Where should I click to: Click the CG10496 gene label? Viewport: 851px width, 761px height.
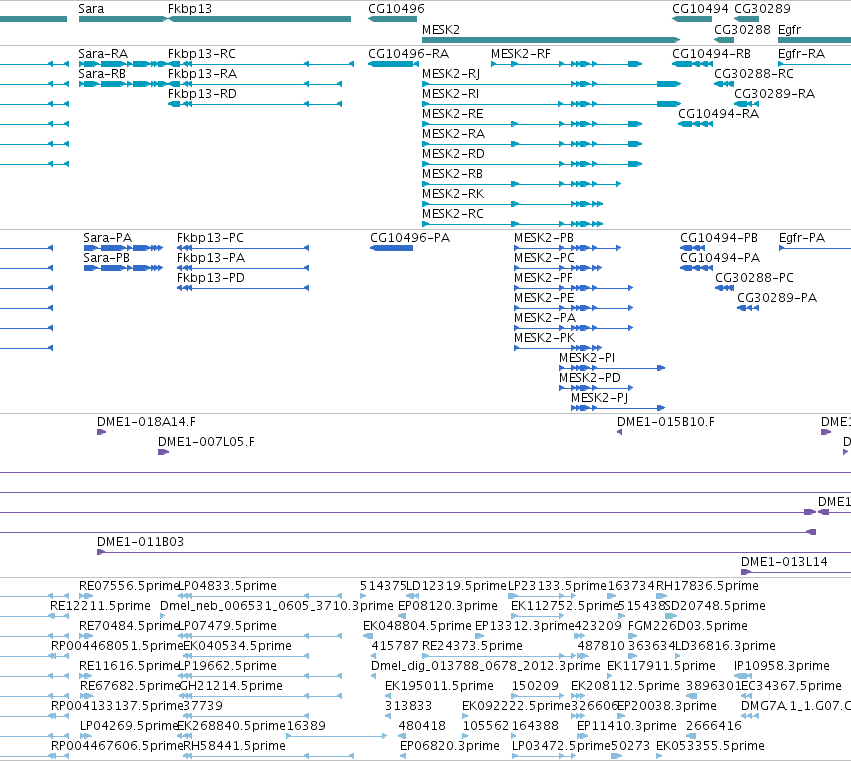click(x=396, y=9)
